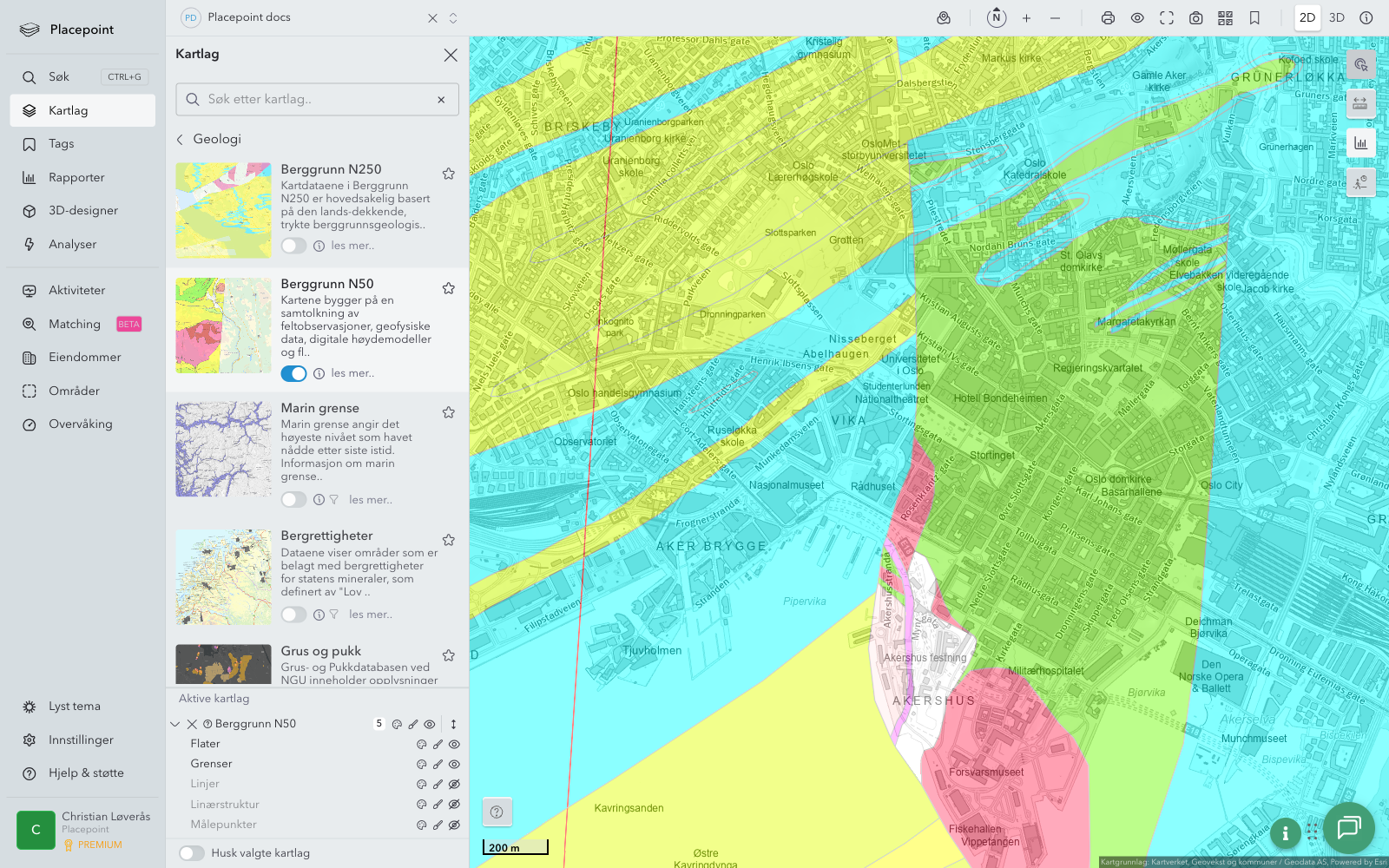
Task: Open the Placepoint docs workspace switcher arrows
Action: (453, 18)
